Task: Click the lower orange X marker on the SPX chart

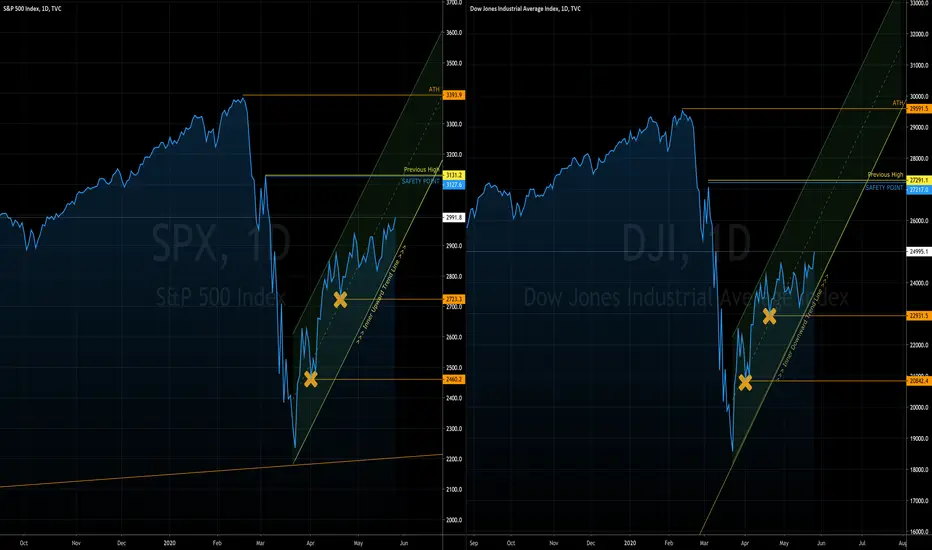Action: click(310, 379)
